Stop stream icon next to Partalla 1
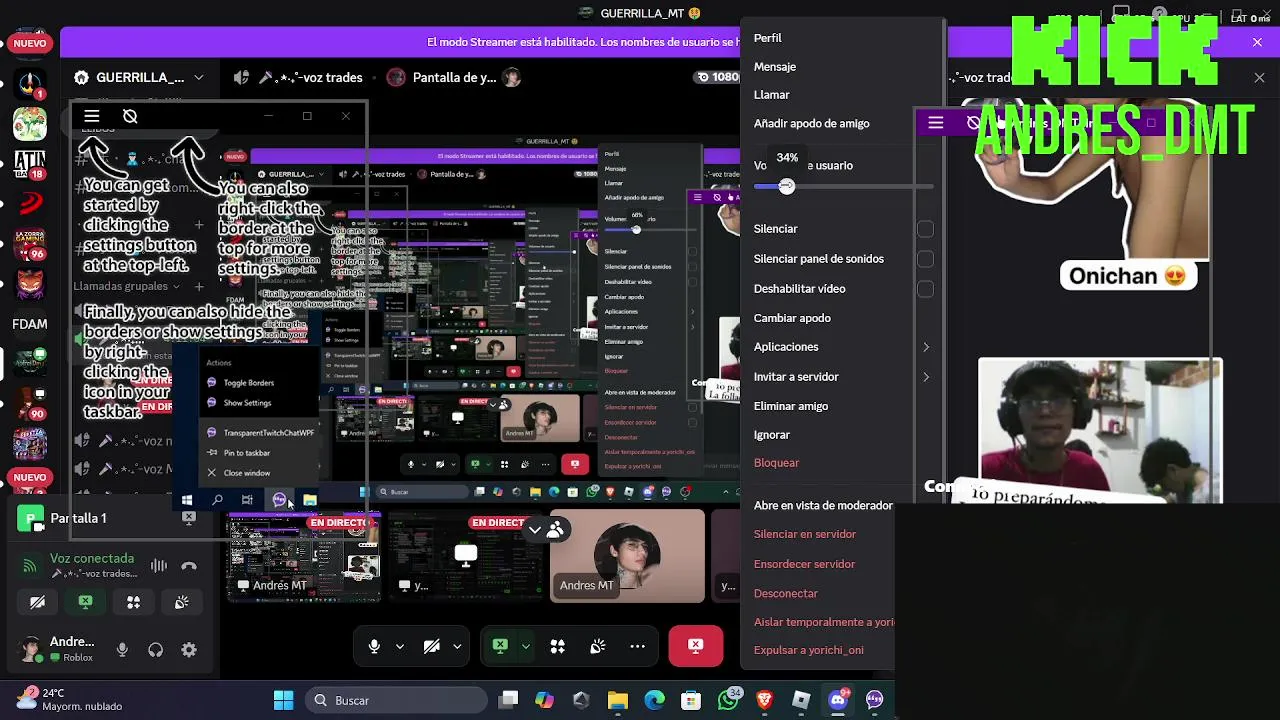1280x720 pixels. pos(189,518)
